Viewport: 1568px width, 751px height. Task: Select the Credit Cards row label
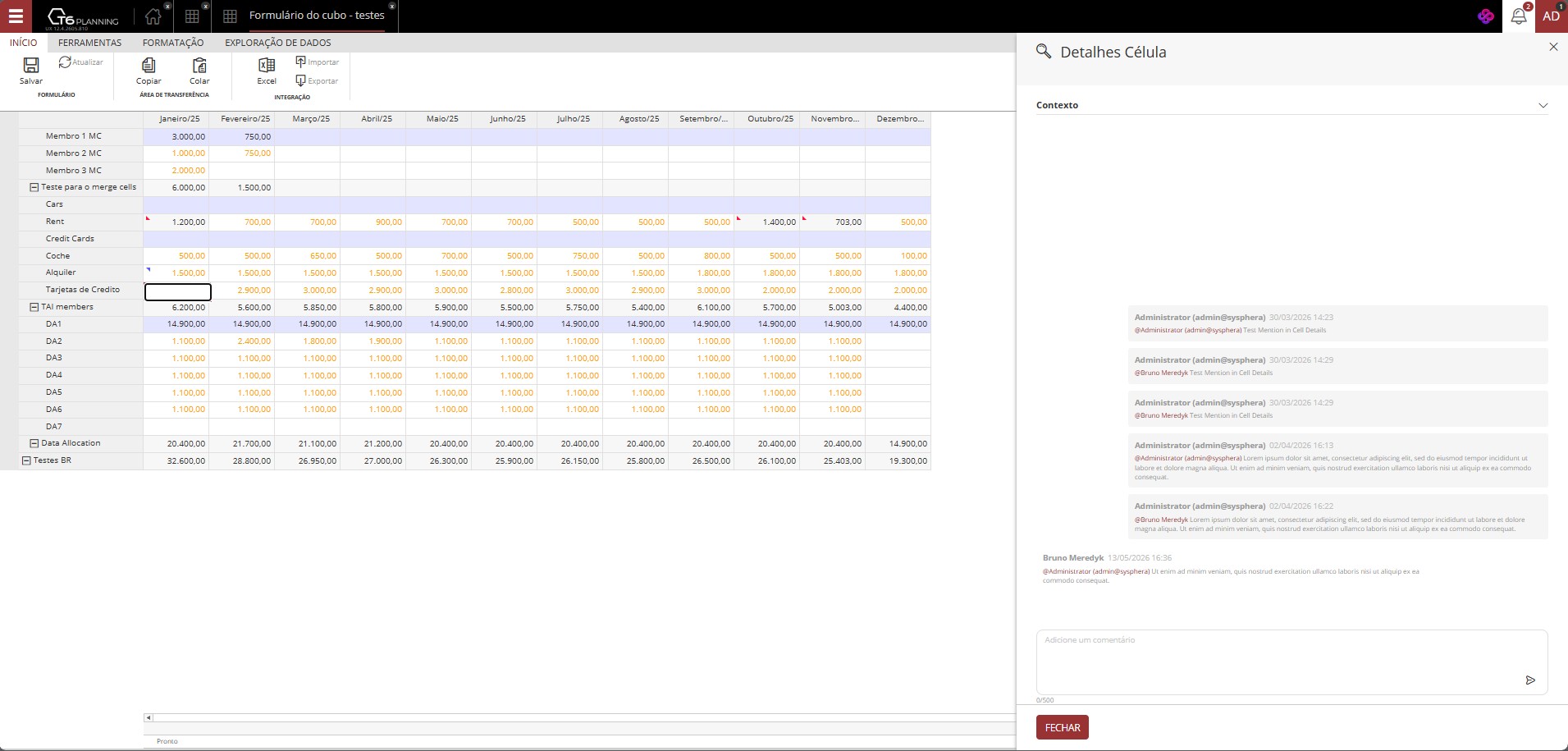pos(70,239)
